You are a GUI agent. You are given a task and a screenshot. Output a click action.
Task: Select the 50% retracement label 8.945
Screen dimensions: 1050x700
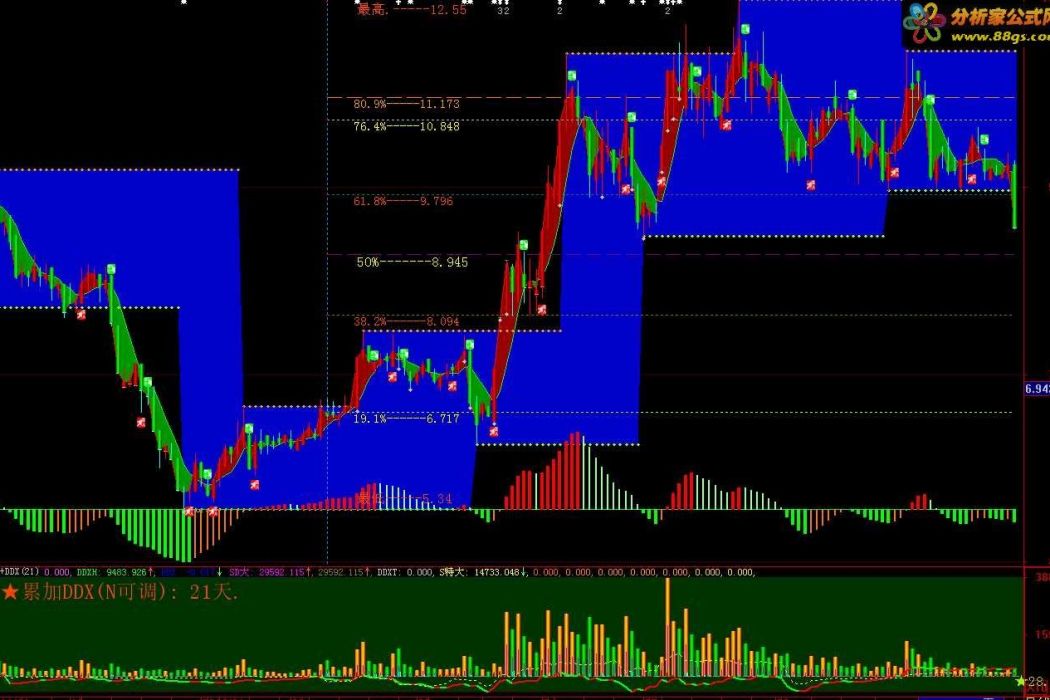tap(412, 262)
